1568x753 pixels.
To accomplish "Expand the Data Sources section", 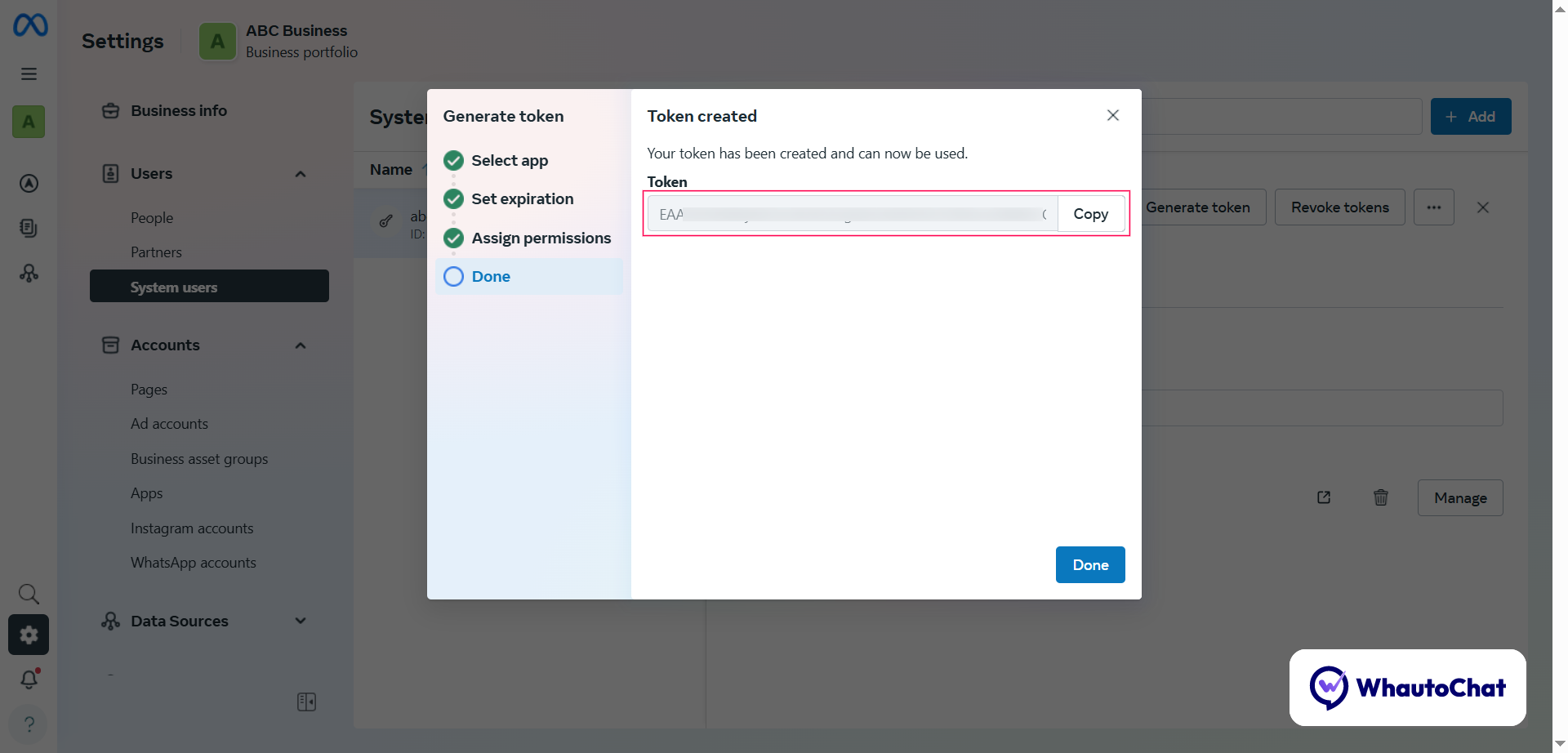I will tap(301, 621).
